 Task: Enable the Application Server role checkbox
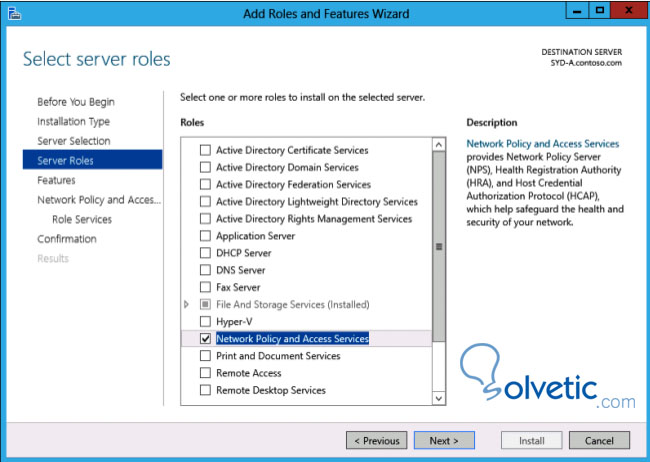tap(205, 236)
